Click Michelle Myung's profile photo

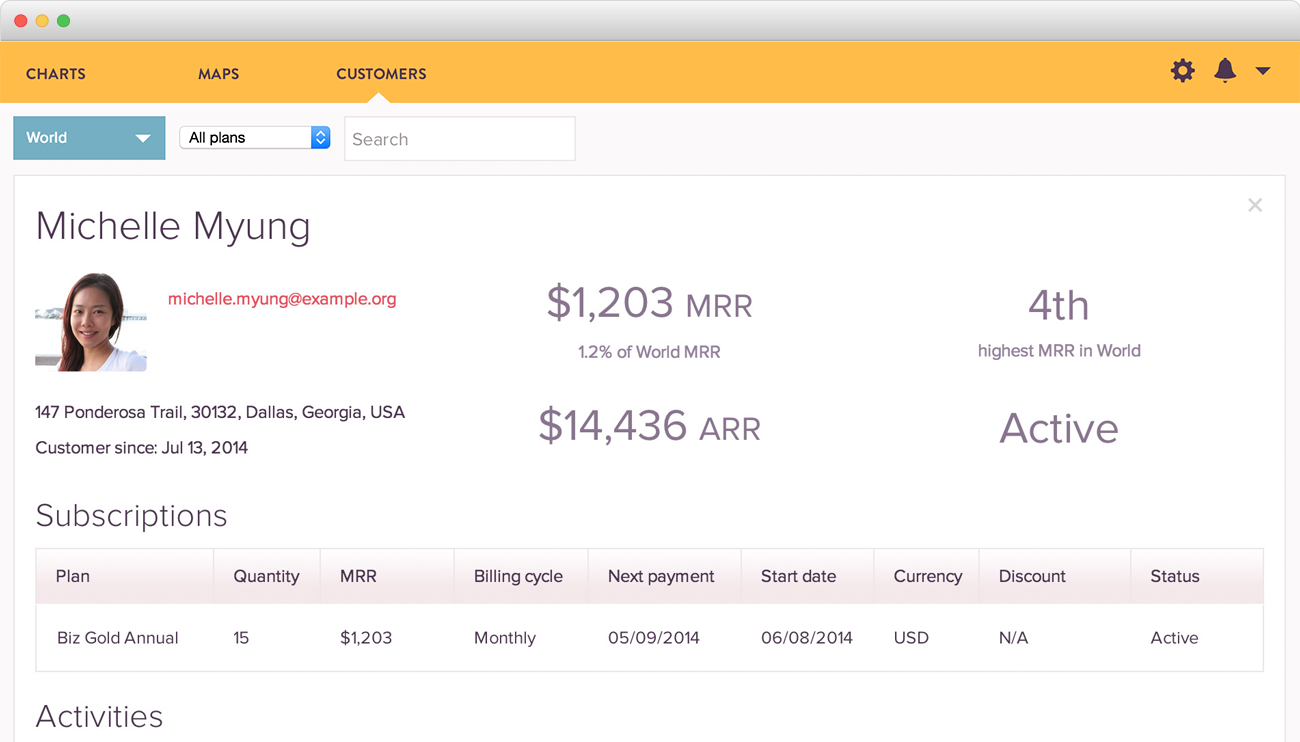tap(91, 322)
